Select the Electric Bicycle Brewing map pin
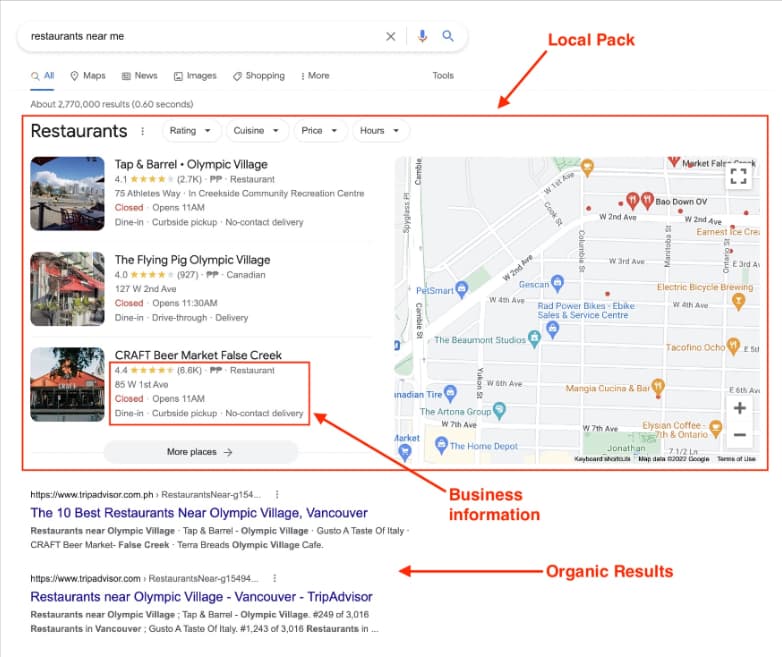The width and height of the screenshot is (782, 657). (739, 301)
